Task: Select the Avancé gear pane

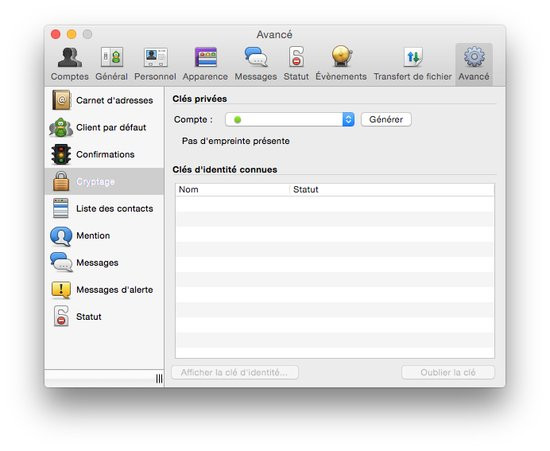Action: (474, 64)
